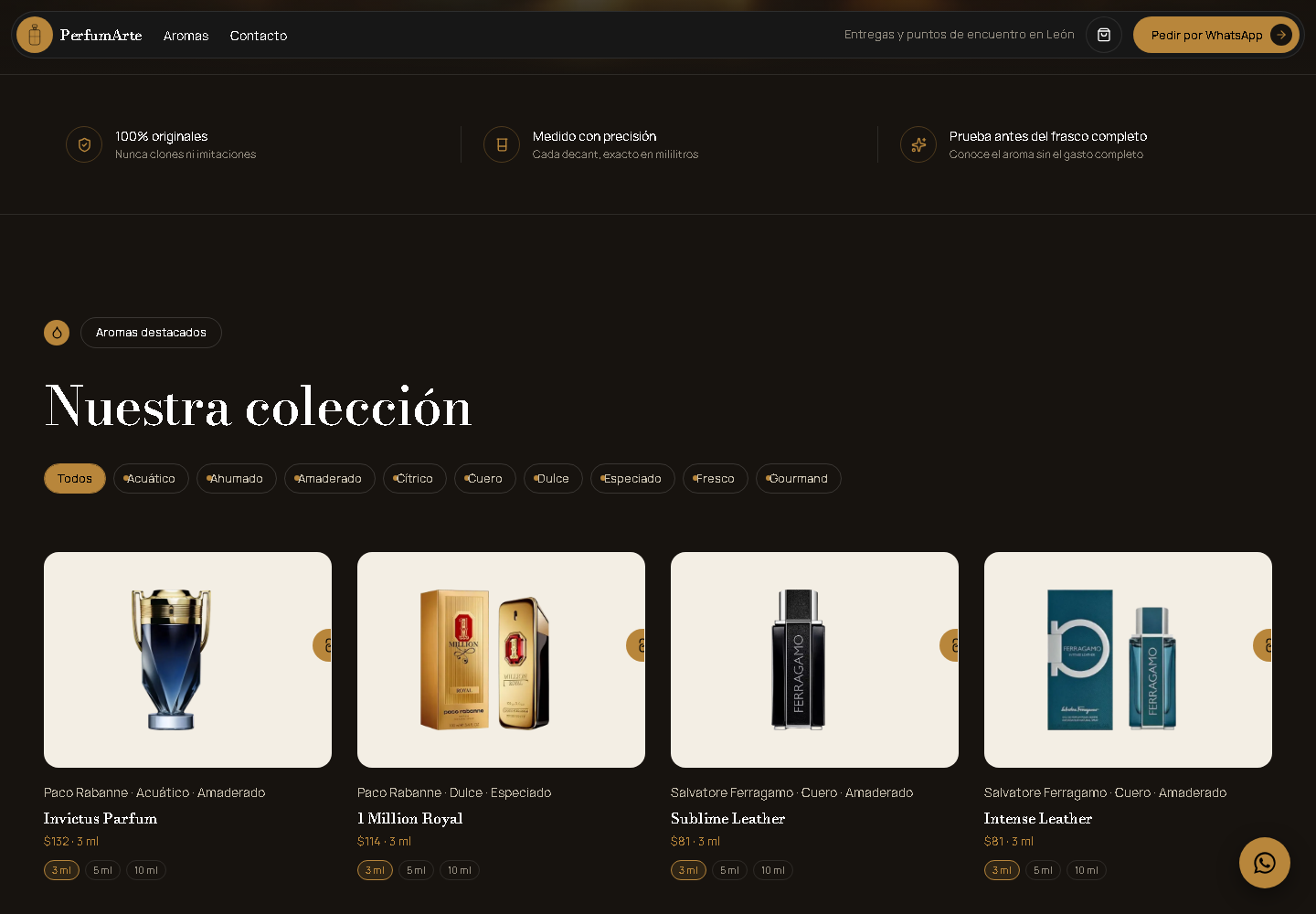Click the PerfumArte perfume bottle logo icon
The image size is (1316, 914).
[35, 35]
